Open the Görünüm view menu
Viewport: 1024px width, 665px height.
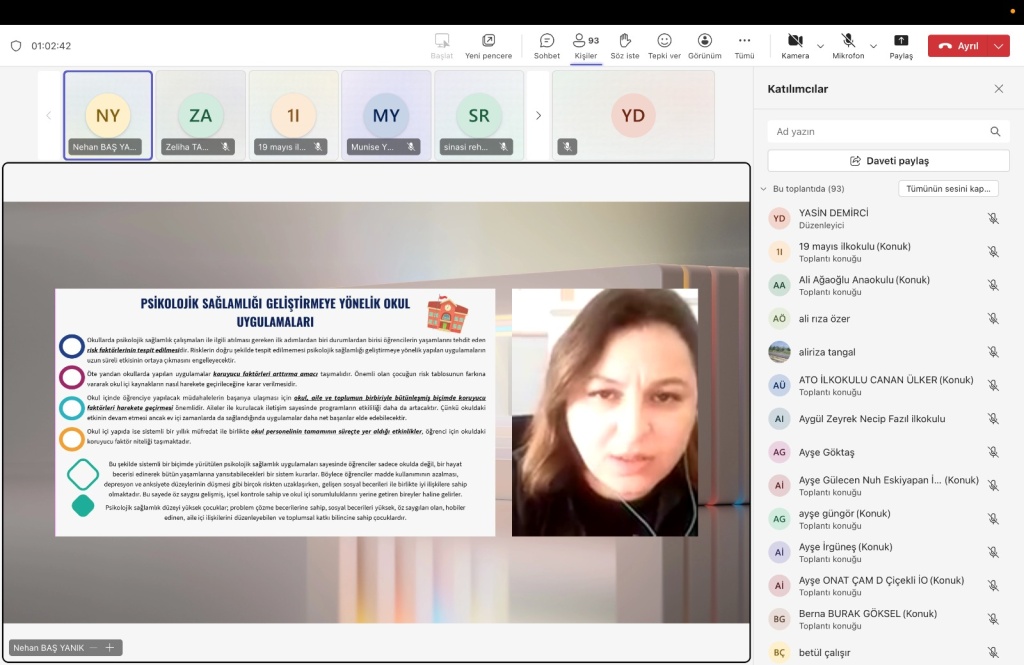coord(704,45)
